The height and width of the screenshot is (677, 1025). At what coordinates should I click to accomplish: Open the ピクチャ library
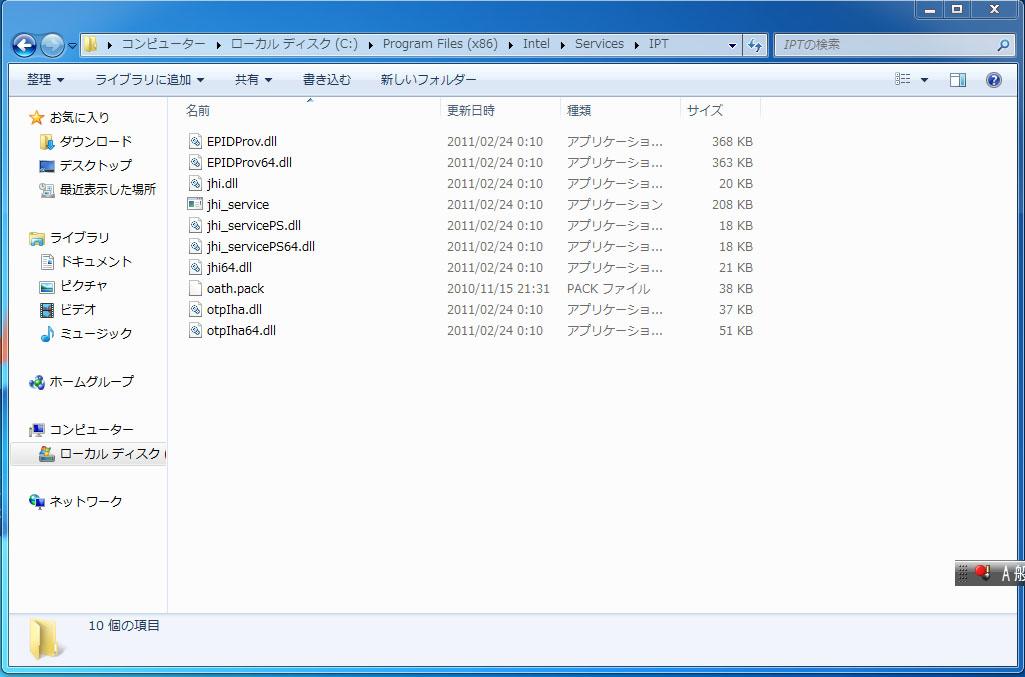click(x=83, y=286)
